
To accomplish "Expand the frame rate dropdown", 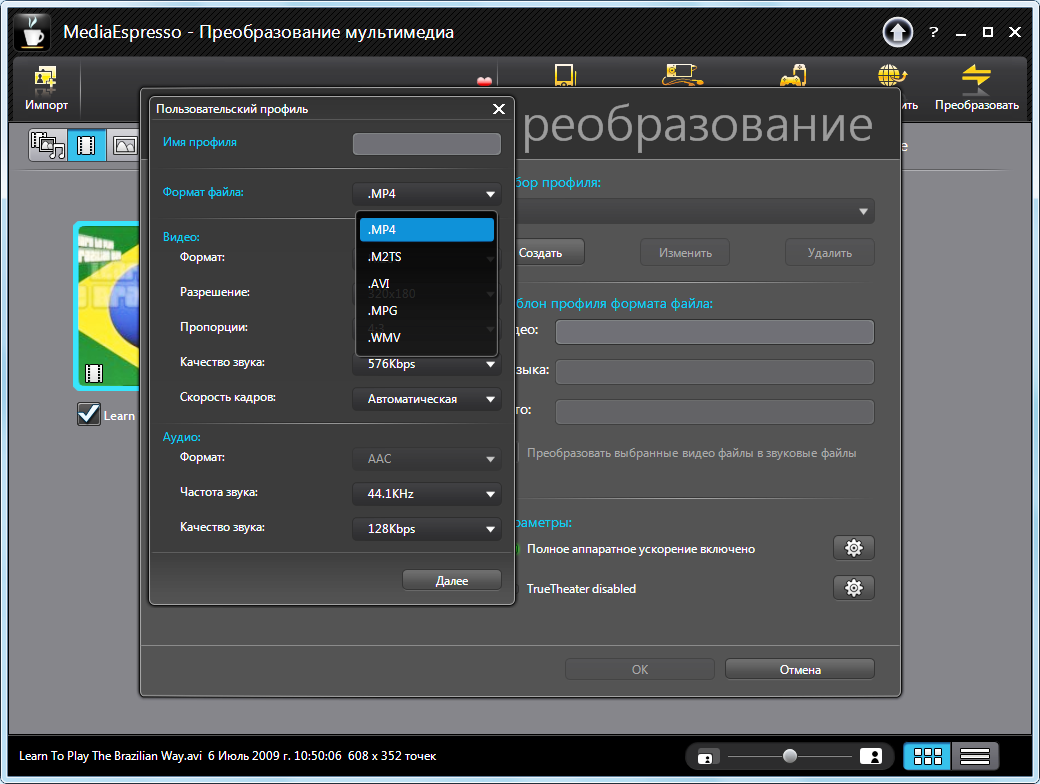I will tap(426, 399).
